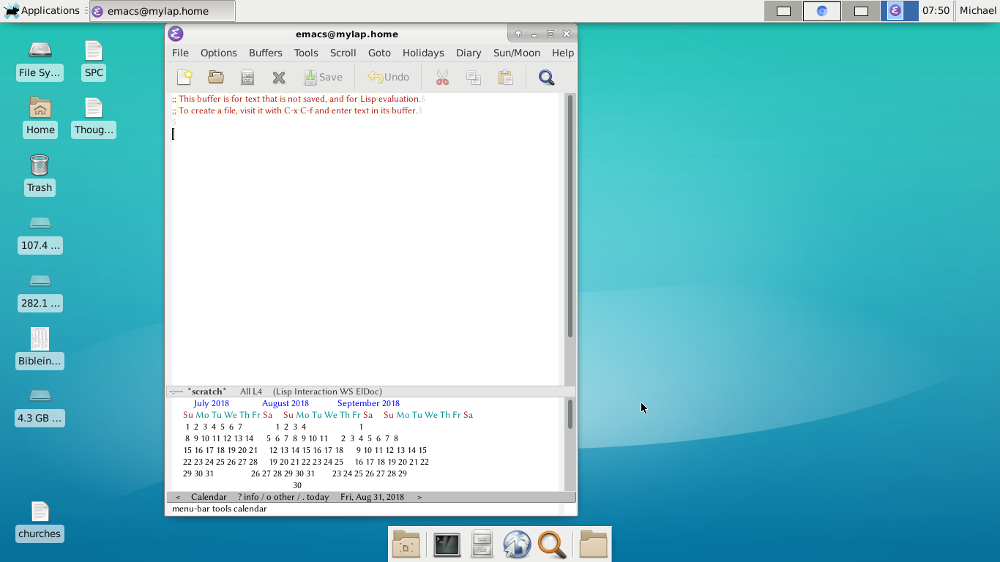Open the Sun/Moon menu
This screenshot has width=1000, height=562.
coord(516,53)
